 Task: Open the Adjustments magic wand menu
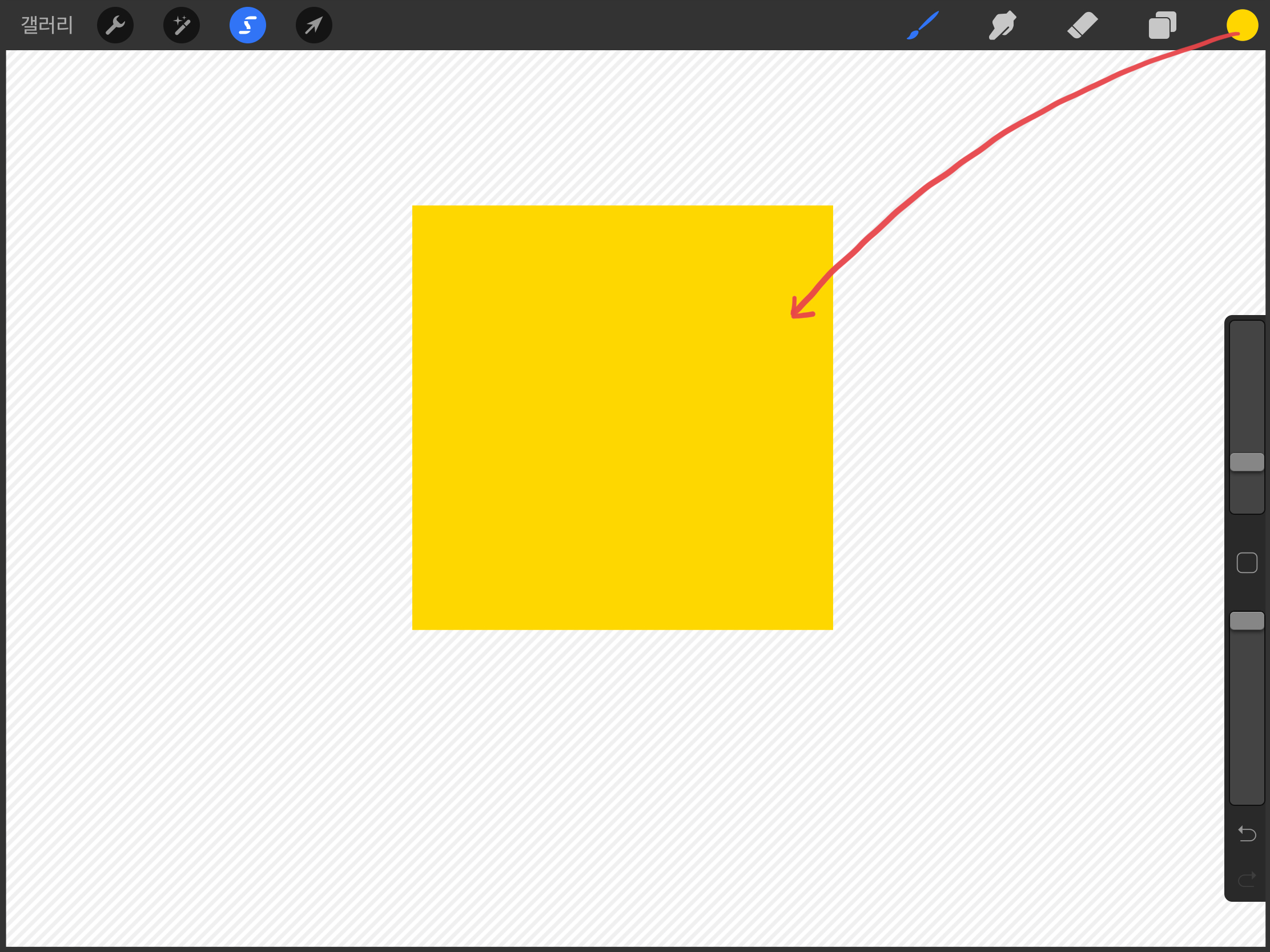[182, 25]
